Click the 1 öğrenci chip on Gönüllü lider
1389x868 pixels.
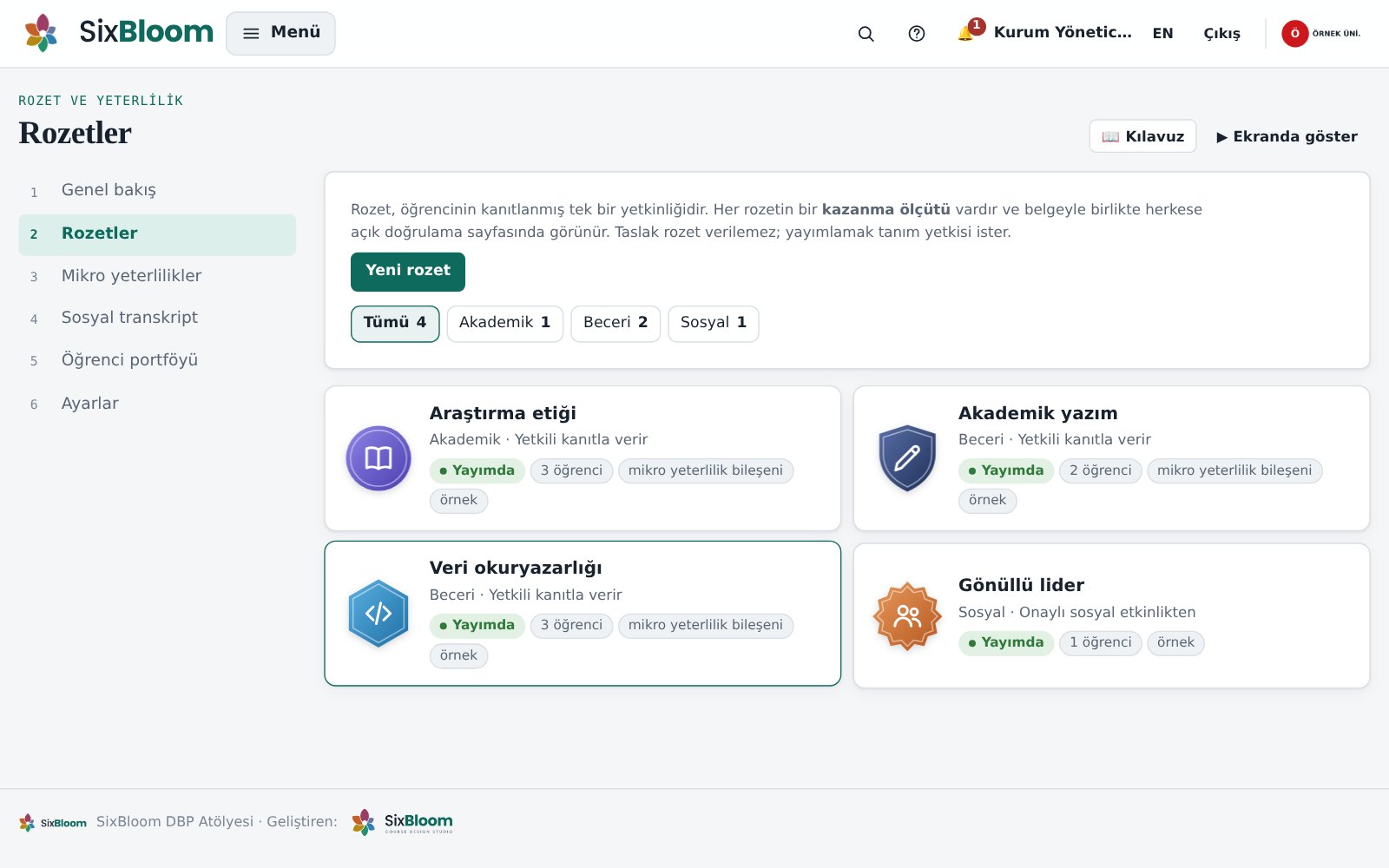pyautogui.click(x=1100, y=642)
